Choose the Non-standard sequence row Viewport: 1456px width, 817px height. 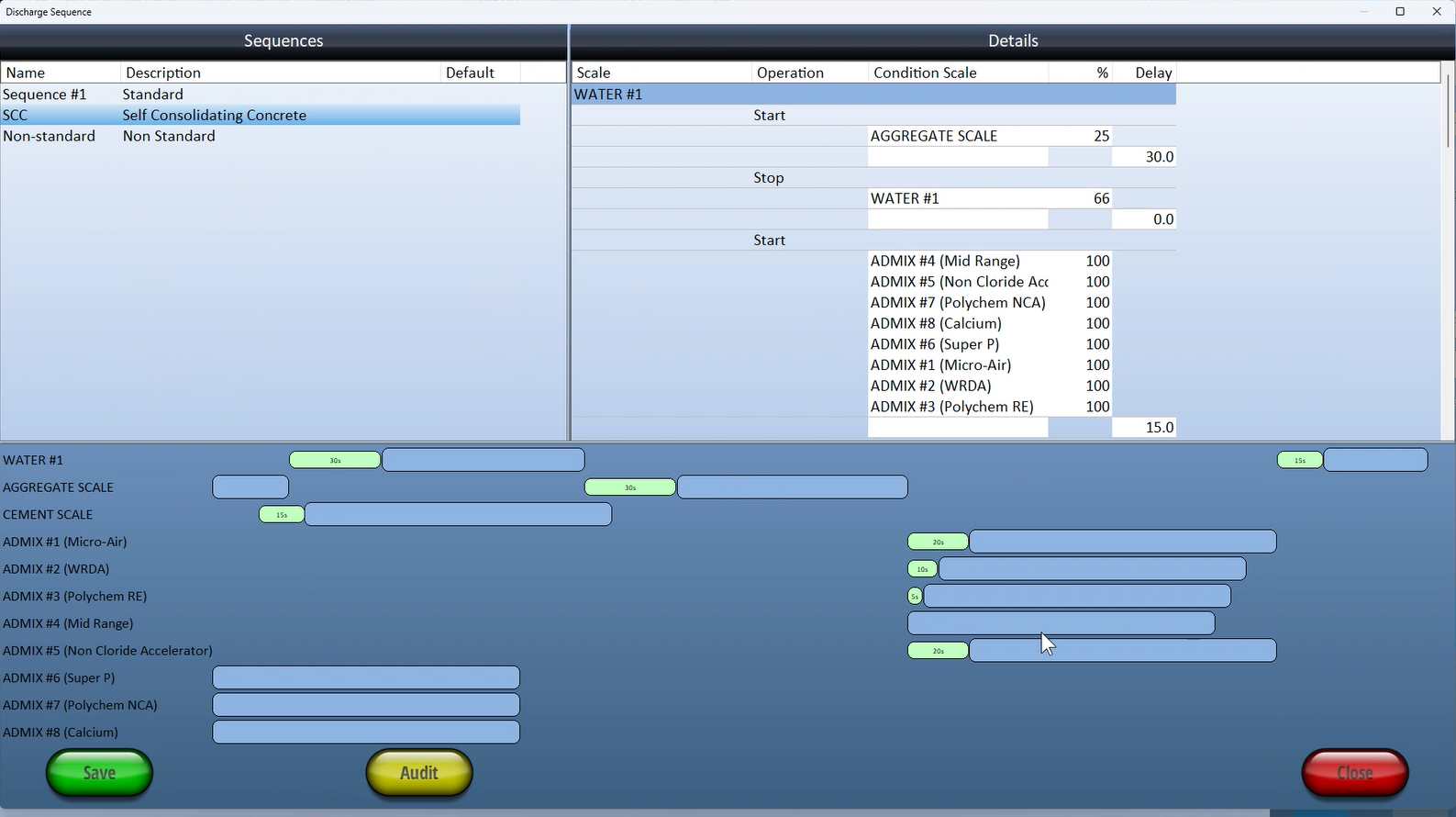261,136
